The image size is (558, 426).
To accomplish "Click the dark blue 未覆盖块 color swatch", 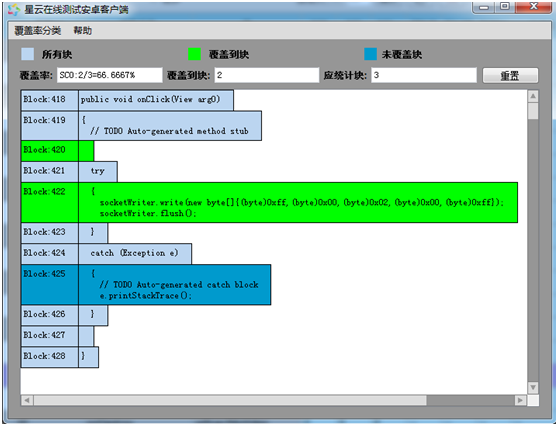I will point(370,54).
